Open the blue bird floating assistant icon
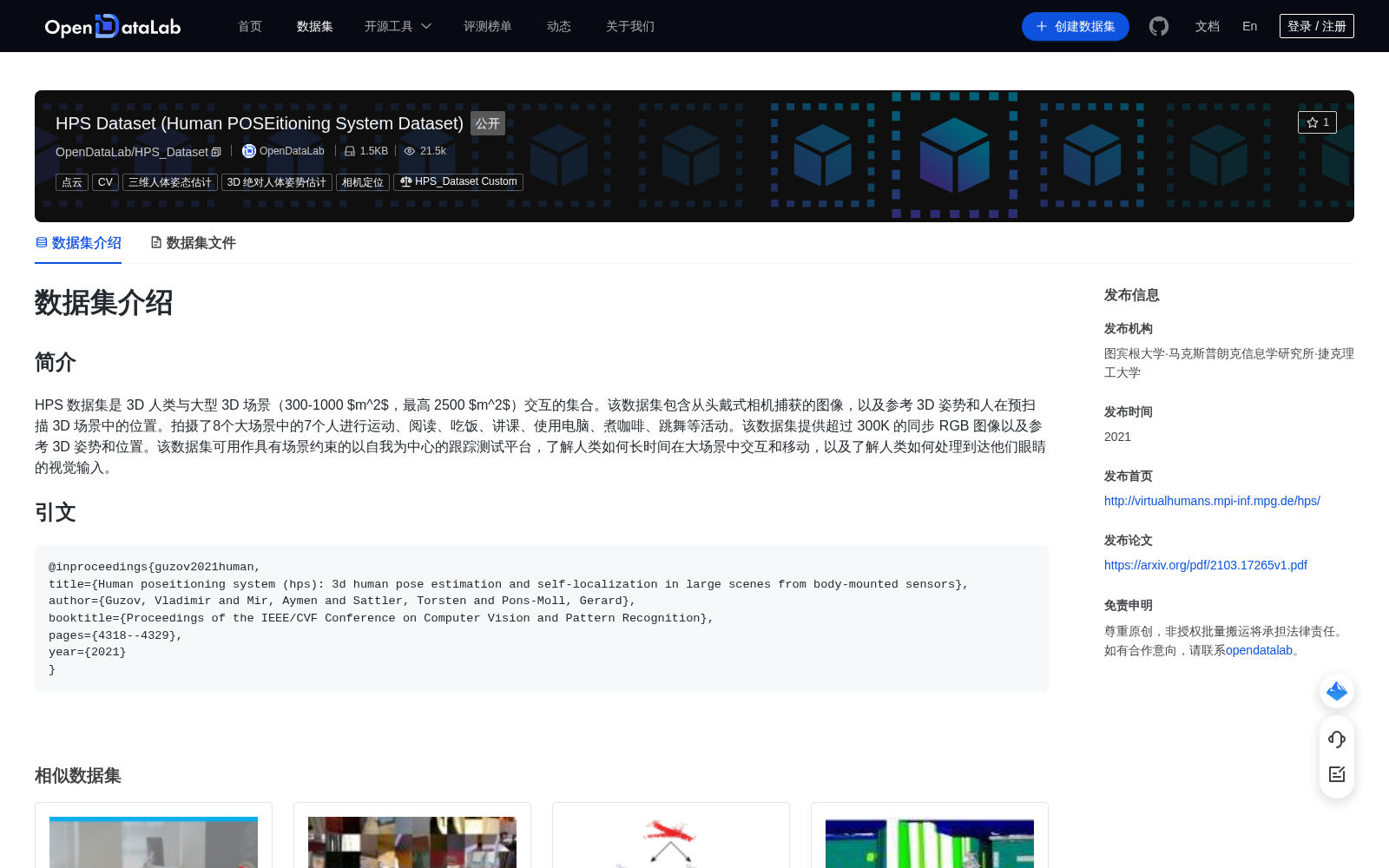1389x868 pixels. (x=1337, y=691)
